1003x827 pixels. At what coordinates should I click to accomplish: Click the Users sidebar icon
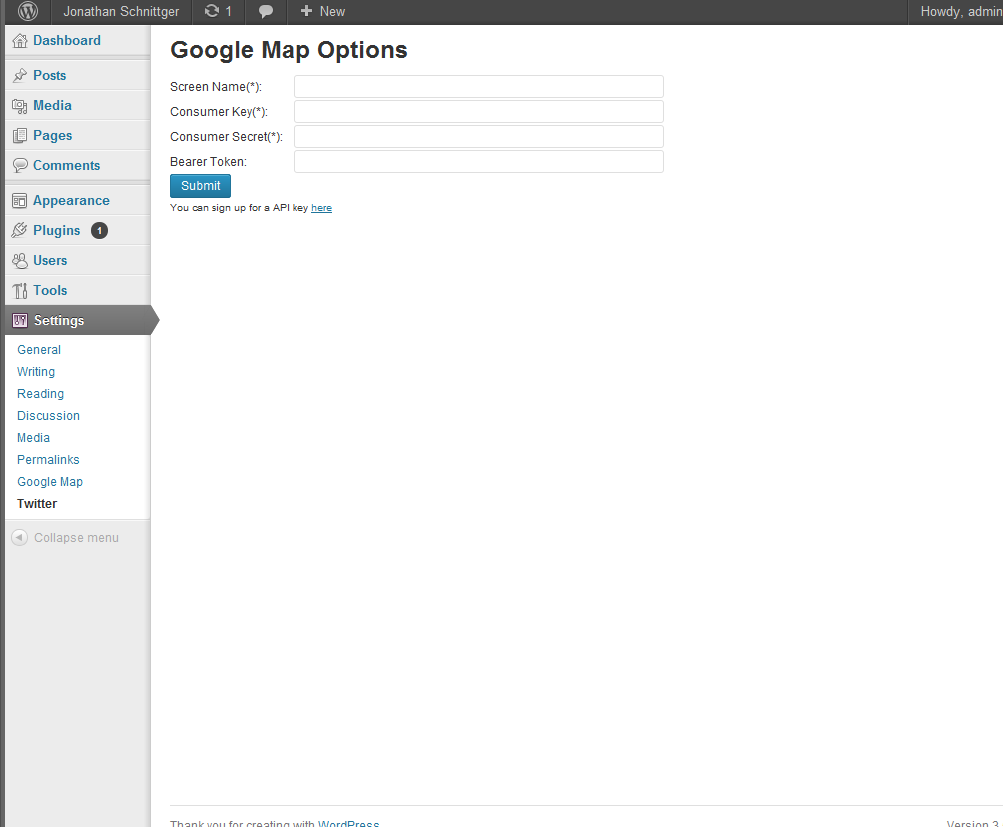[x=20, y=260]
